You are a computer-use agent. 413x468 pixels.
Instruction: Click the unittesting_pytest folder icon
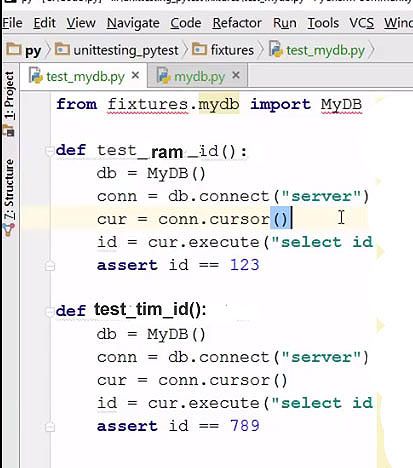(x=62, y=49)
